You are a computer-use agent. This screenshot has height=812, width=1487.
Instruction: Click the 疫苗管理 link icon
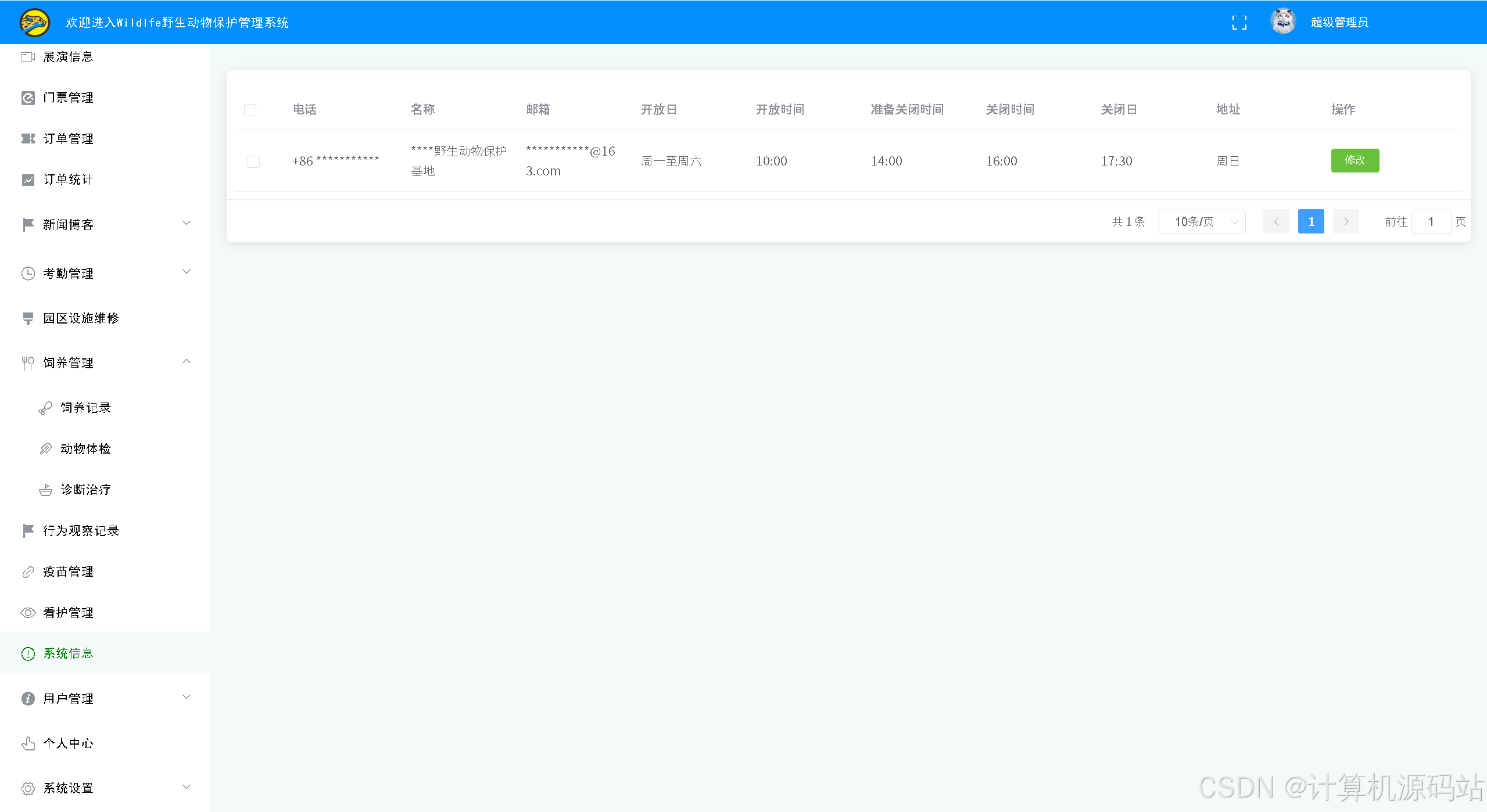[28, 572]
